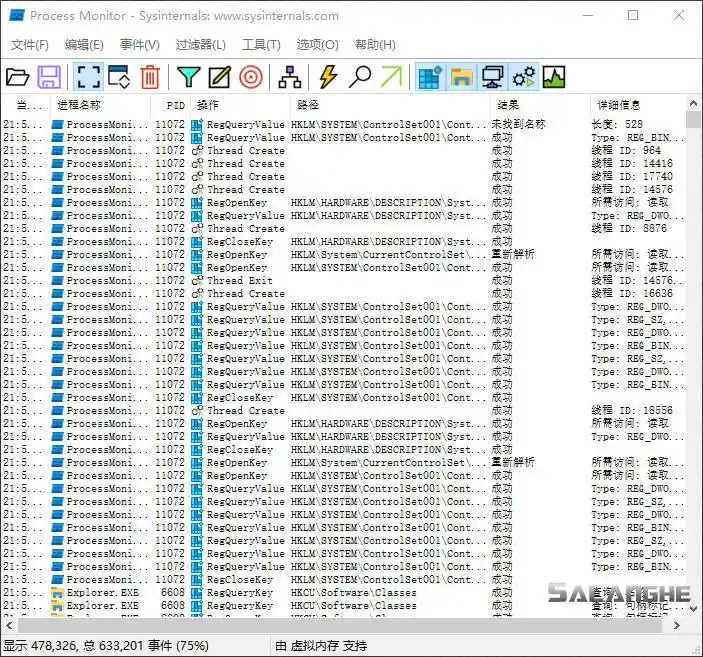Toggle process and thread activity icon
The width and height of the screenshot is (703, 657).
[x=524, y=77]
